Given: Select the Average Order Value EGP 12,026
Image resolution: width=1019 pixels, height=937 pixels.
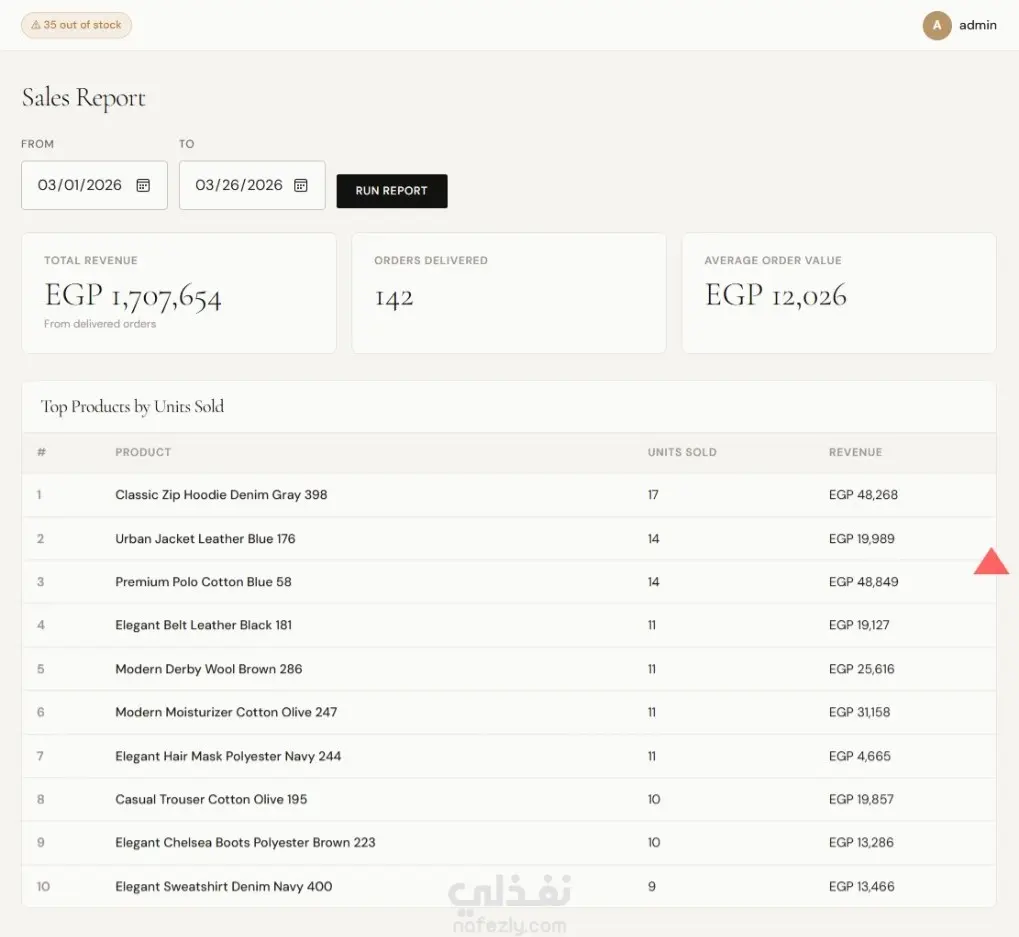Looking at the screenshot, I should pos(776,296).
